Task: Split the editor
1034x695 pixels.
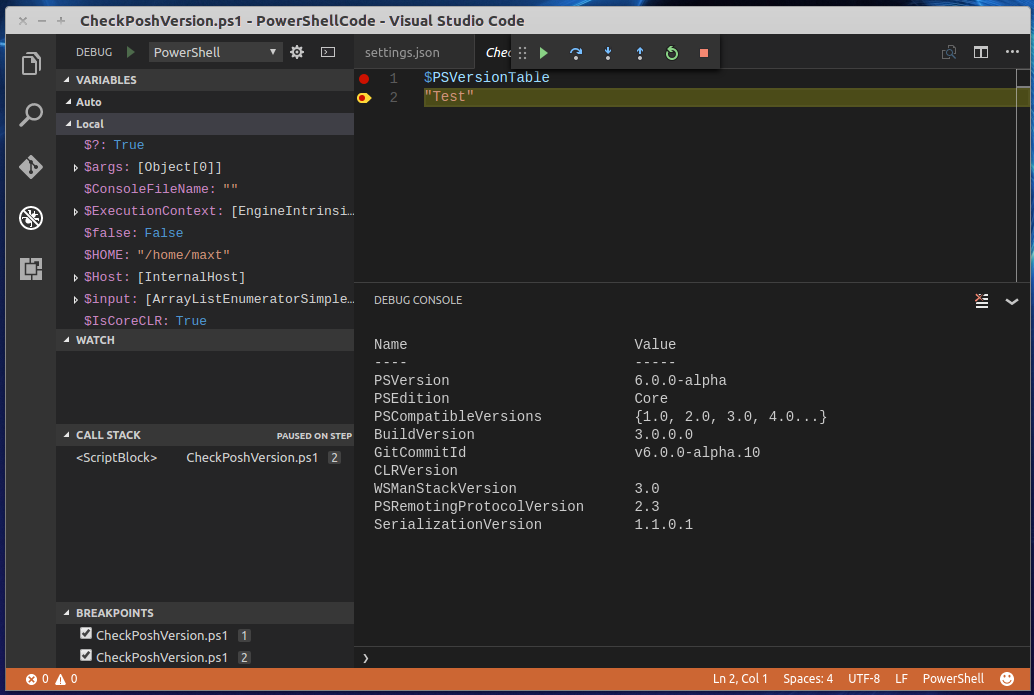Action: tap(981, 52)
